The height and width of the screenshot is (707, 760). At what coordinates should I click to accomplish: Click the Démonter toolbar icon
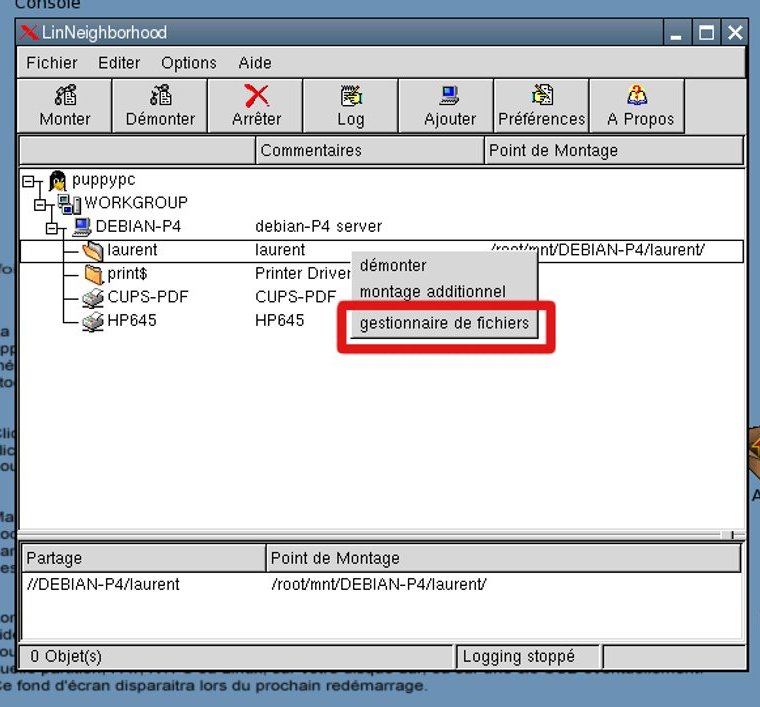click(x=160, y=96)
